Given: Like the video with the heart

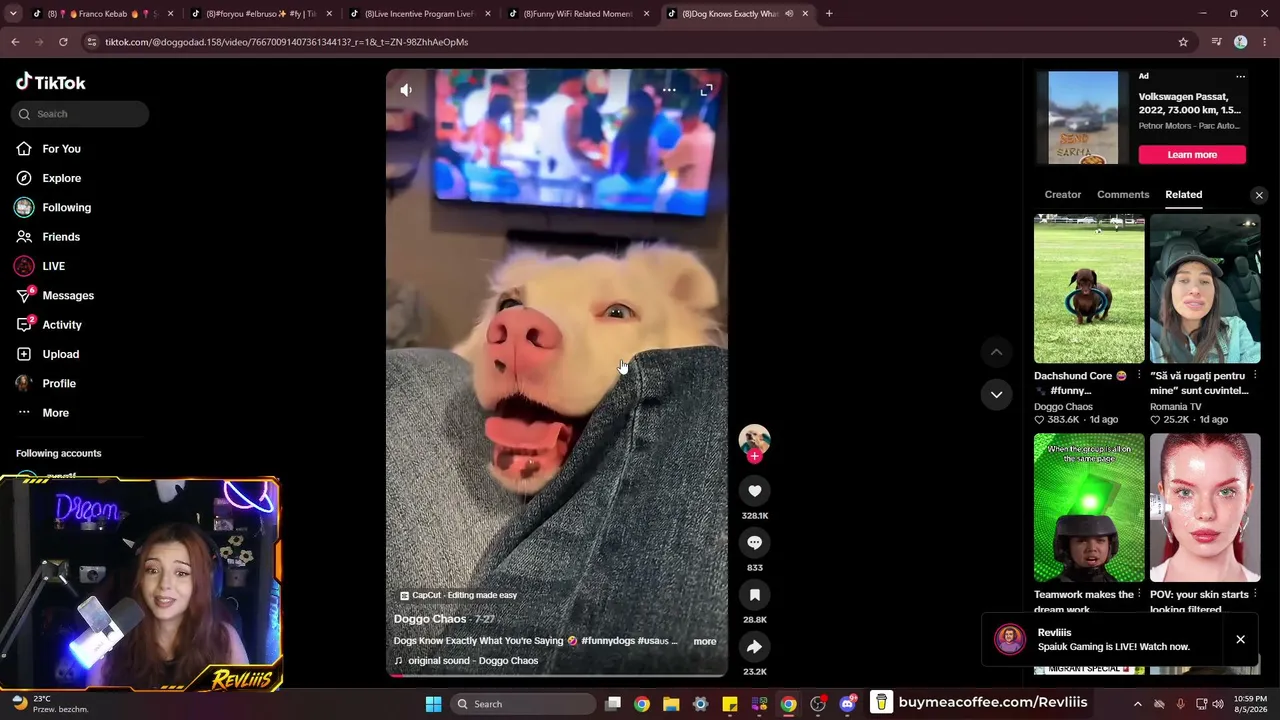Looking at the screenshot, I should [754, 490].
